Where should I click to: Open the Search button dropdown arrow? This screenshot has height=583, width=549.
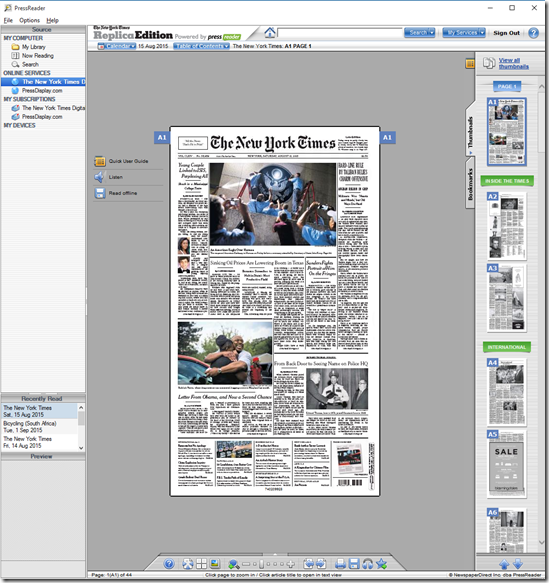(x=432, y=33)
